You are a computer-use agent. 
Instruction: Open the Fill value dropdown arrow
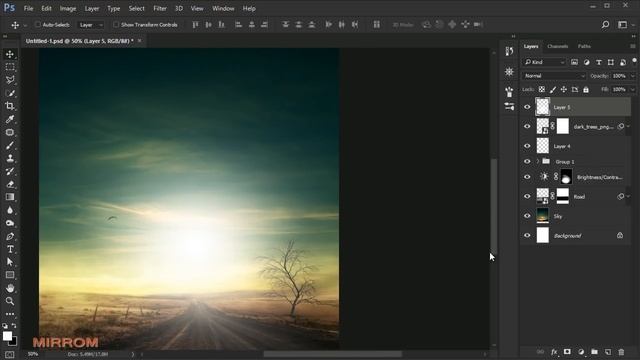633,89
